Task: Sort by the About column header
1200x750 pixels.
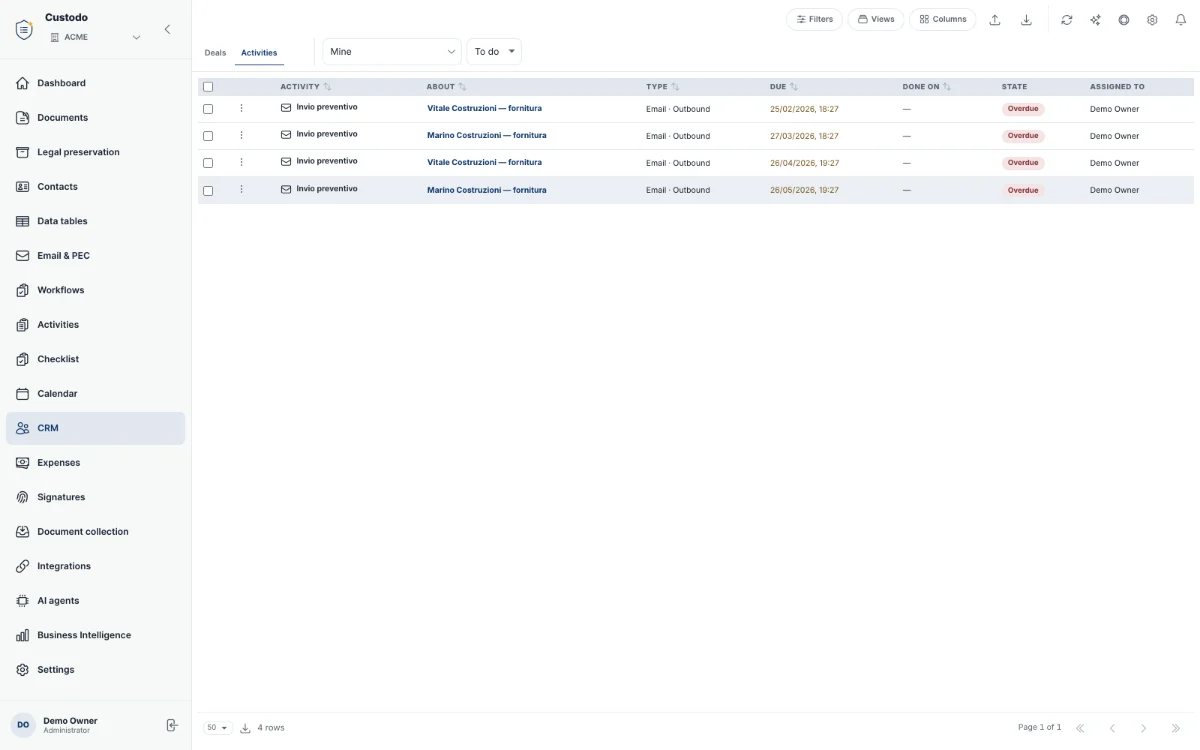Action: click(x=446, y=87)
